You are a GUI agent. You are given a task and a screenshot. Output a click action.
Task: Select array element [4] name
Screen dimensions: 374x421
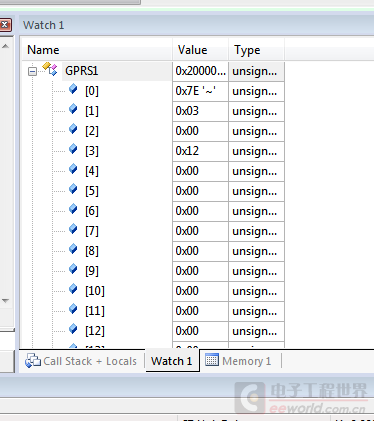coord(92,171)
